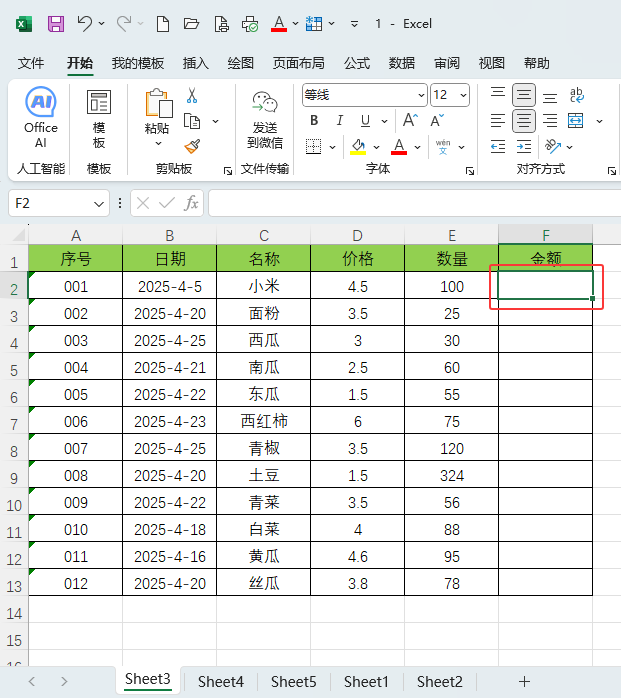Screen dimensions: 621x698
Task: Expand the Name Box F2 dropdown
Action: (x=99, y=204)
